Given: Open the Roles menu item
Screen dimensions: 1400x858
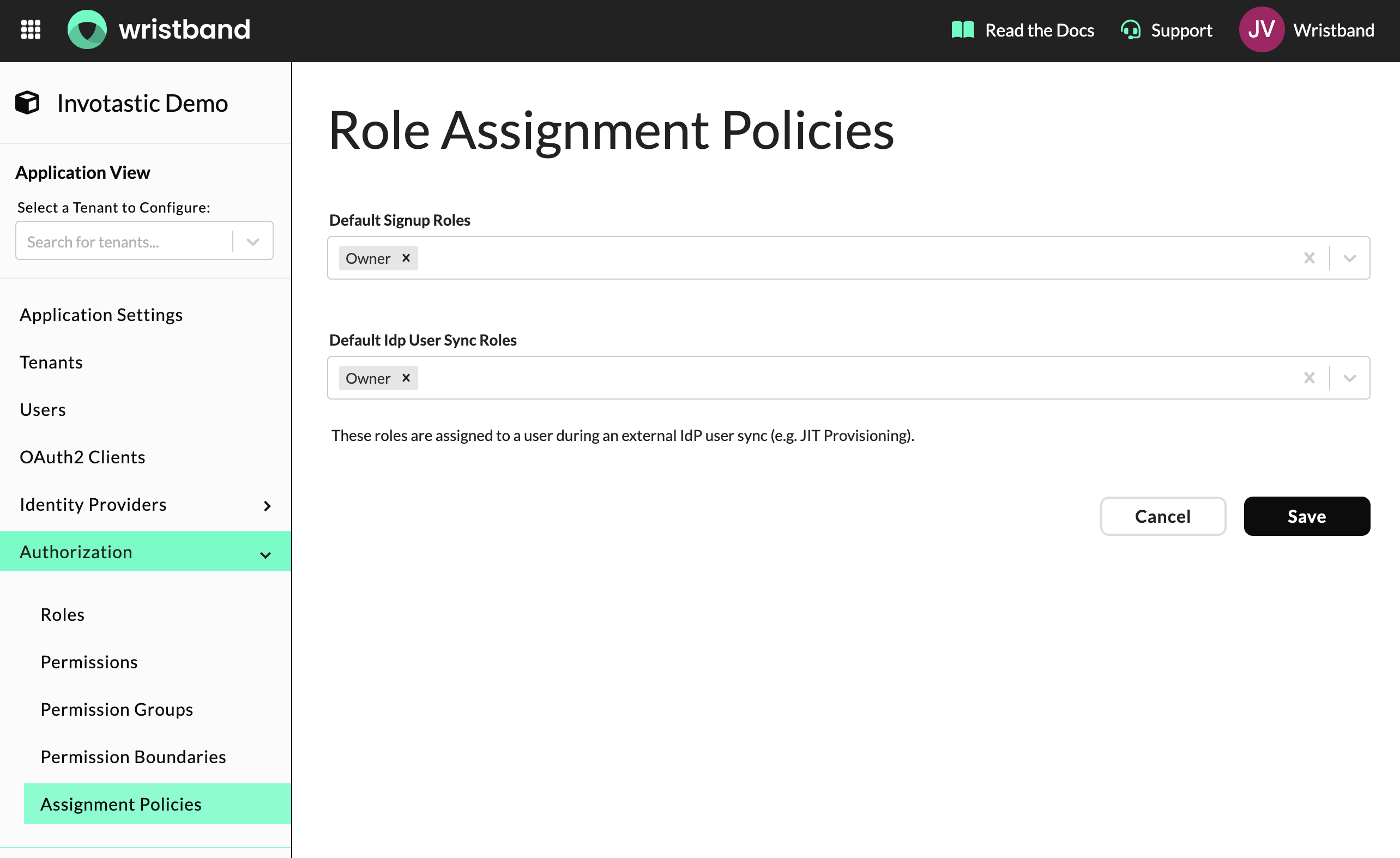Looking at the screenshot, I should point(63,614).
